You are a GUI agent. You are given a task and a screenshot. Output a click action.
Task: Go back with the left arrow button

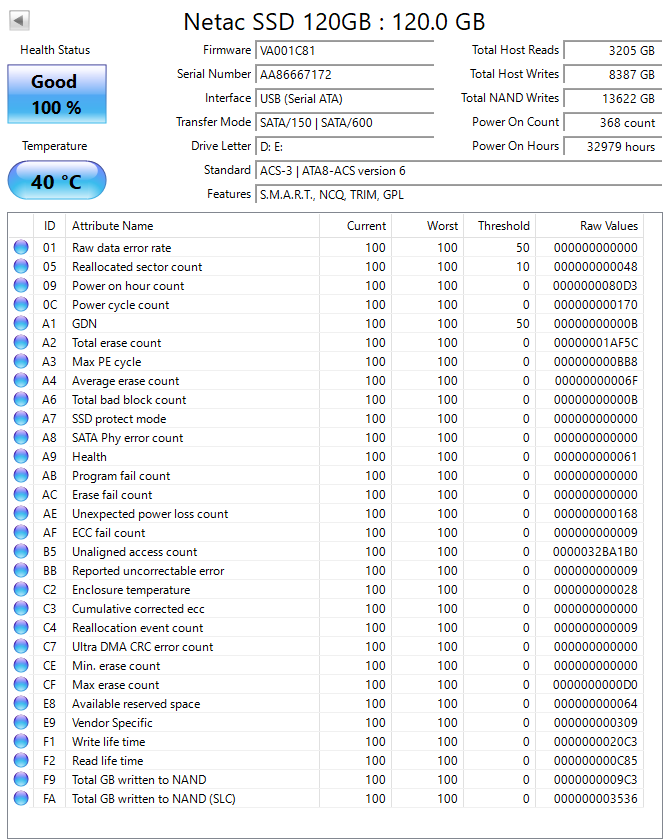(x=19, y=21)
